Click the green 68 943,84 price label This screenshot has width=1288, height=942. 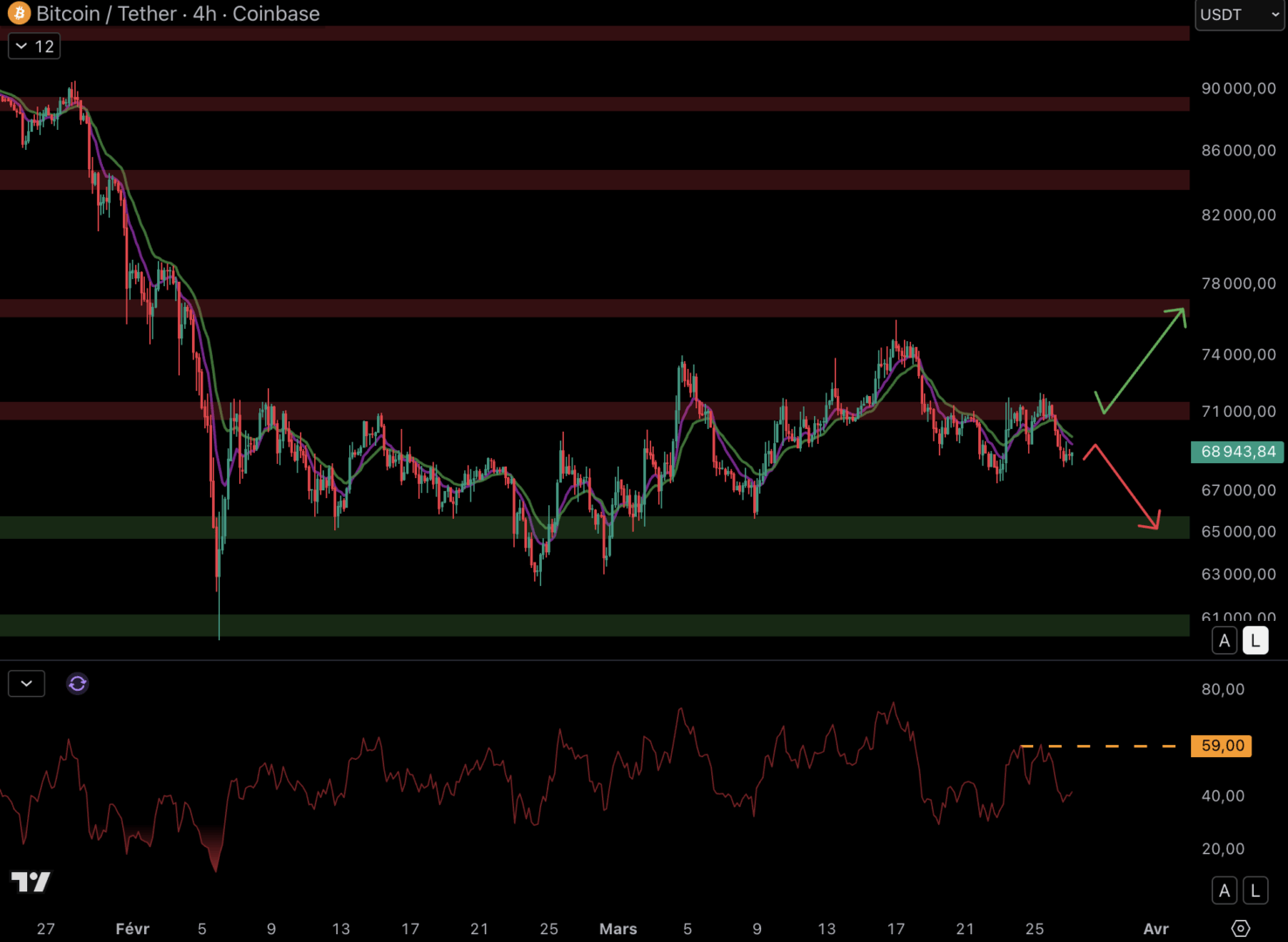[x=1237, y=452]
